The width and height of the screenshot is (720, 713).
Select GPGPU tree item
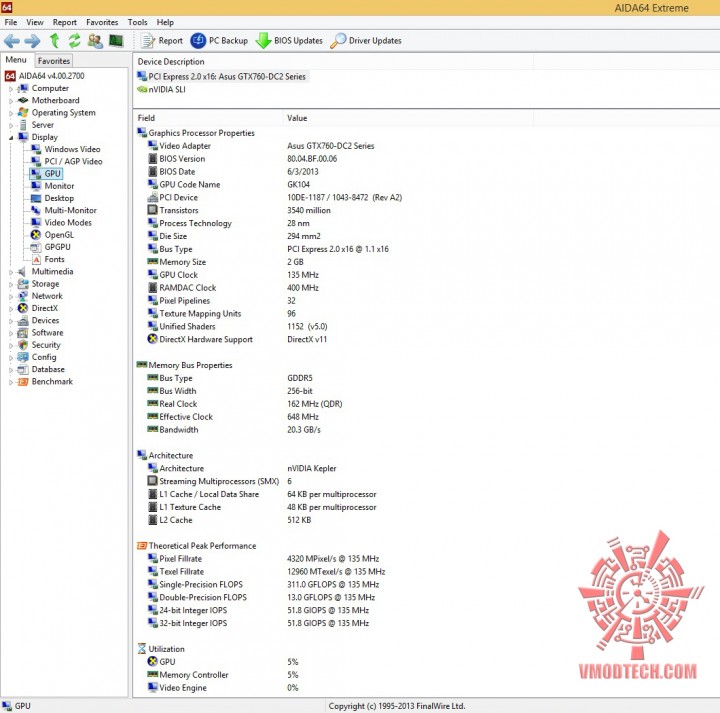(57, 247)
